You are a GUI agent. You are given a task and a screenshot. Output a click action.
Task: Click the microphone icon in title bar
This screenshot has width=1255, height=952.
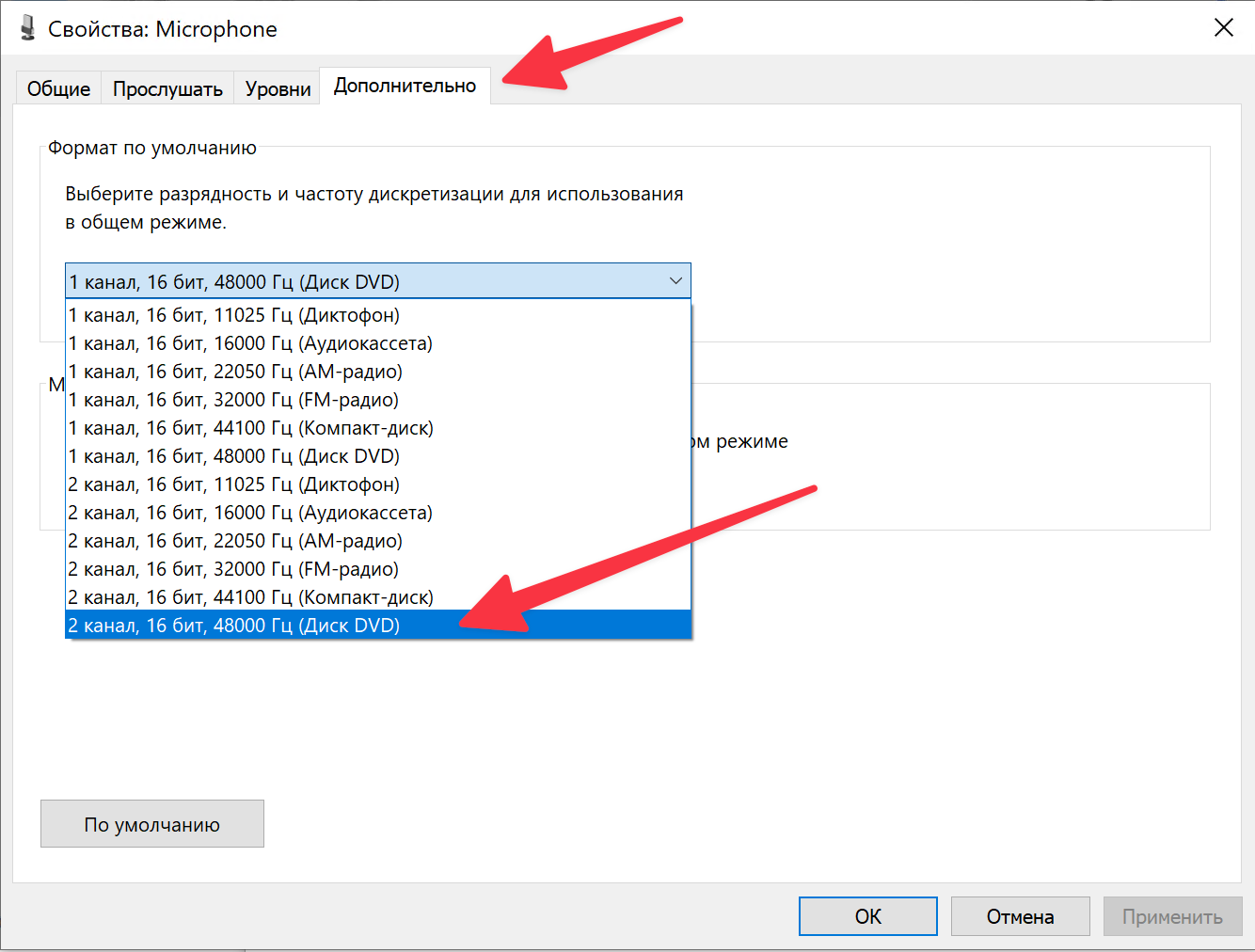pos(27,28)
